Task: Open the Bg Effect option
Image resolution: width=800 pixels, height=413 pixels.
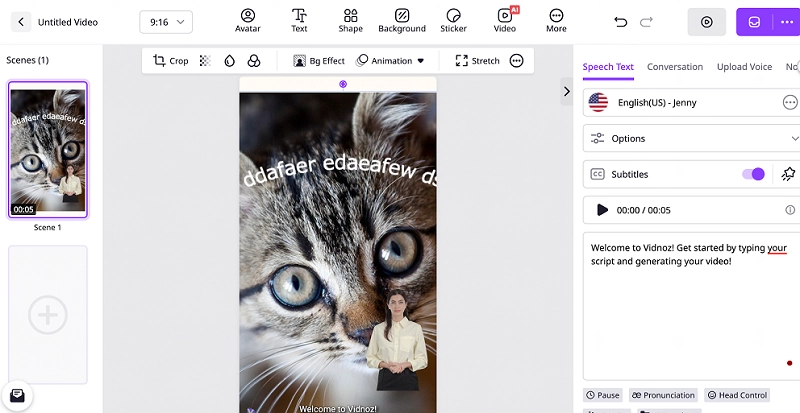Action: coord(319,61)
